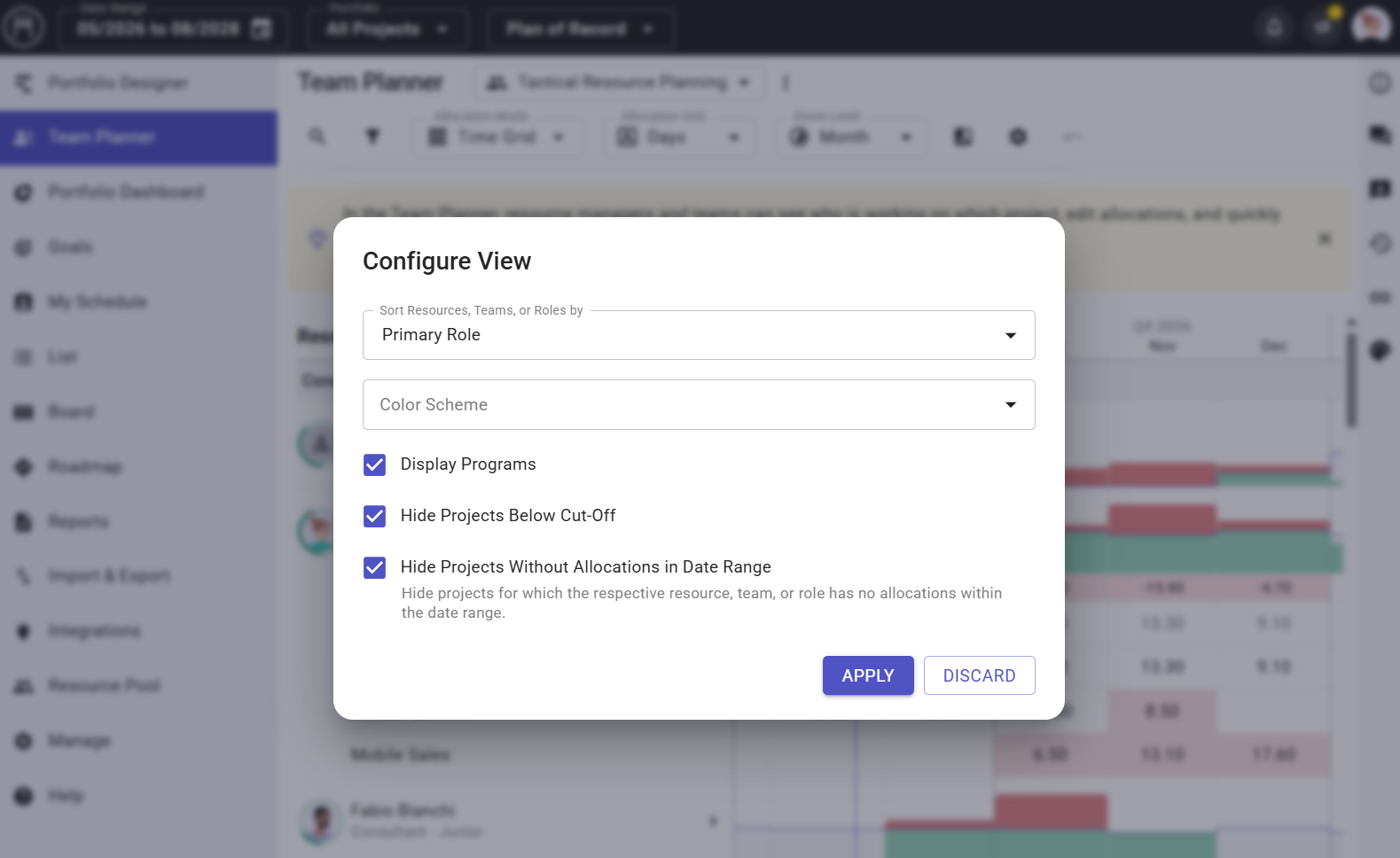
Task: Select the Team Planner sidebar item
Action: click(138, 137)
